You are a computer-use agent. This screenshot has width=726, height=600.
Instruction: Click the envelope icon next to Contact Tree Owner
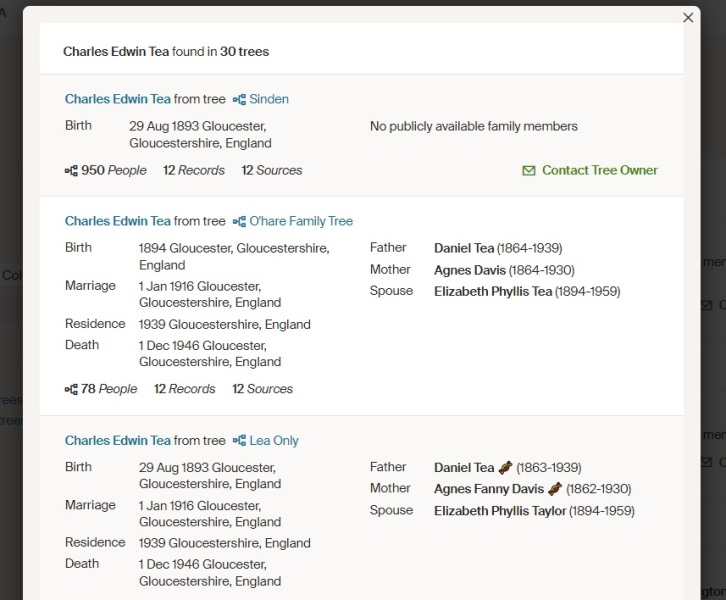pyautogui.click(x=529, y=171)
